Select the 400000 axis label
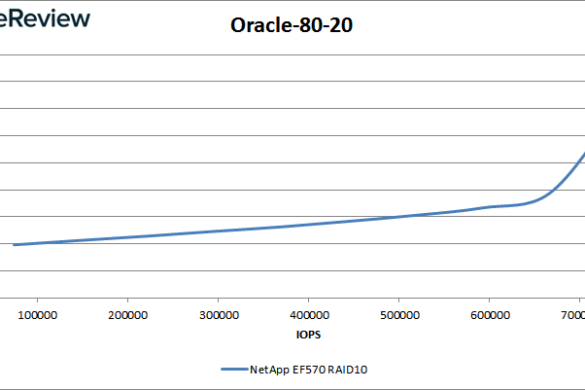585x390 pixels. (x=309, y=315)
